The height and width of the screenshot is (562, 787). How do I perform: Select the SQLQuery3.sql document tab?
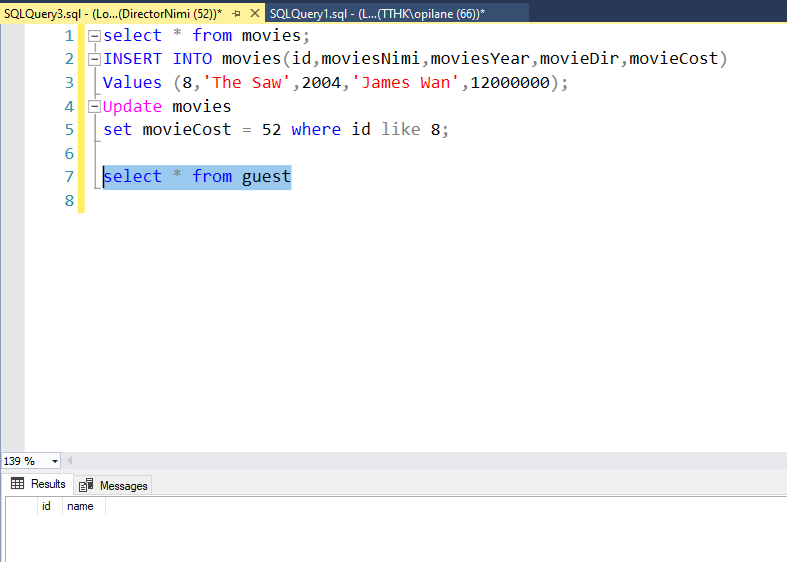112,13
